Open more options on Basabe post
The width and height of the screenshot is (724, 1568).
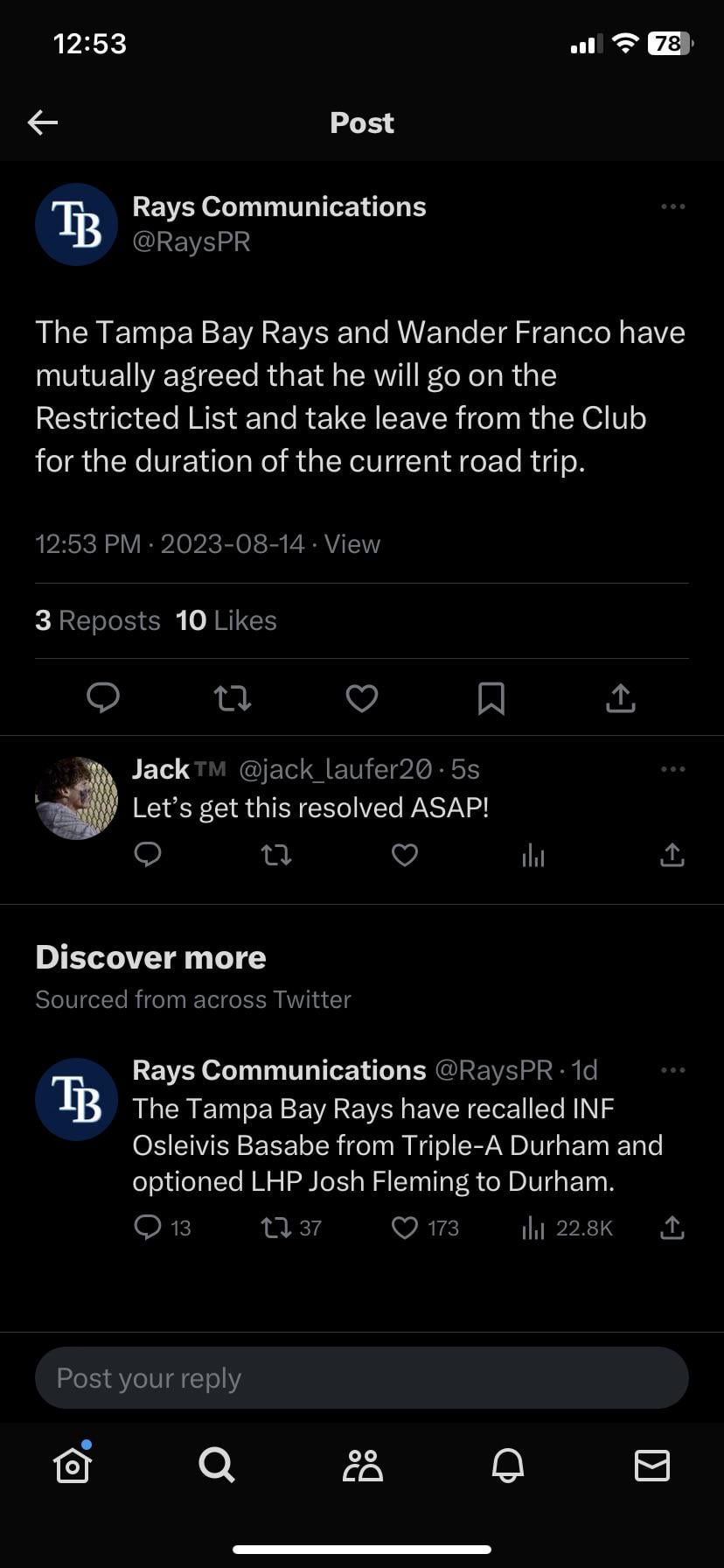(672, 1070)
